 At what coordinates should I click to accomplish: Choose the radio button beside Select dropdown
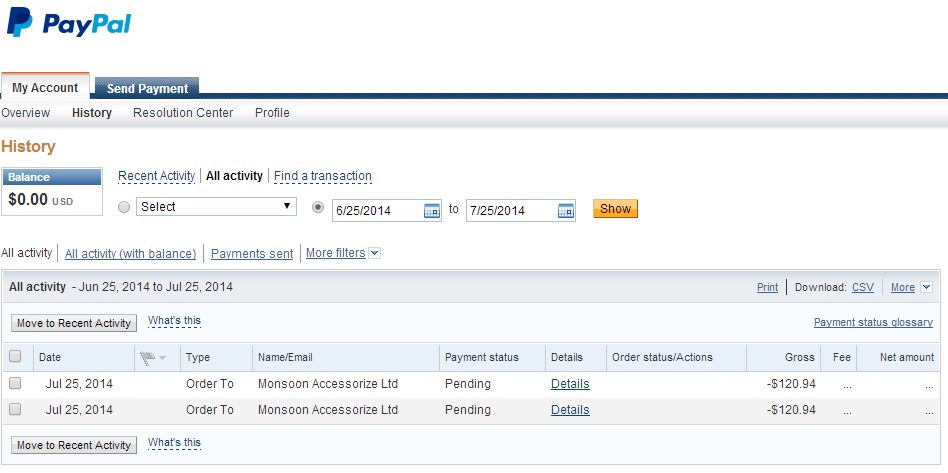point(124,207)
